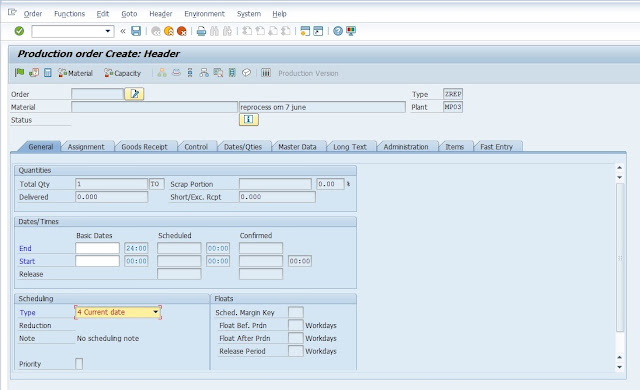This screenshot has width=640, height=390.
Task: Click the Priority input box
Action: (x=79, y=364)
